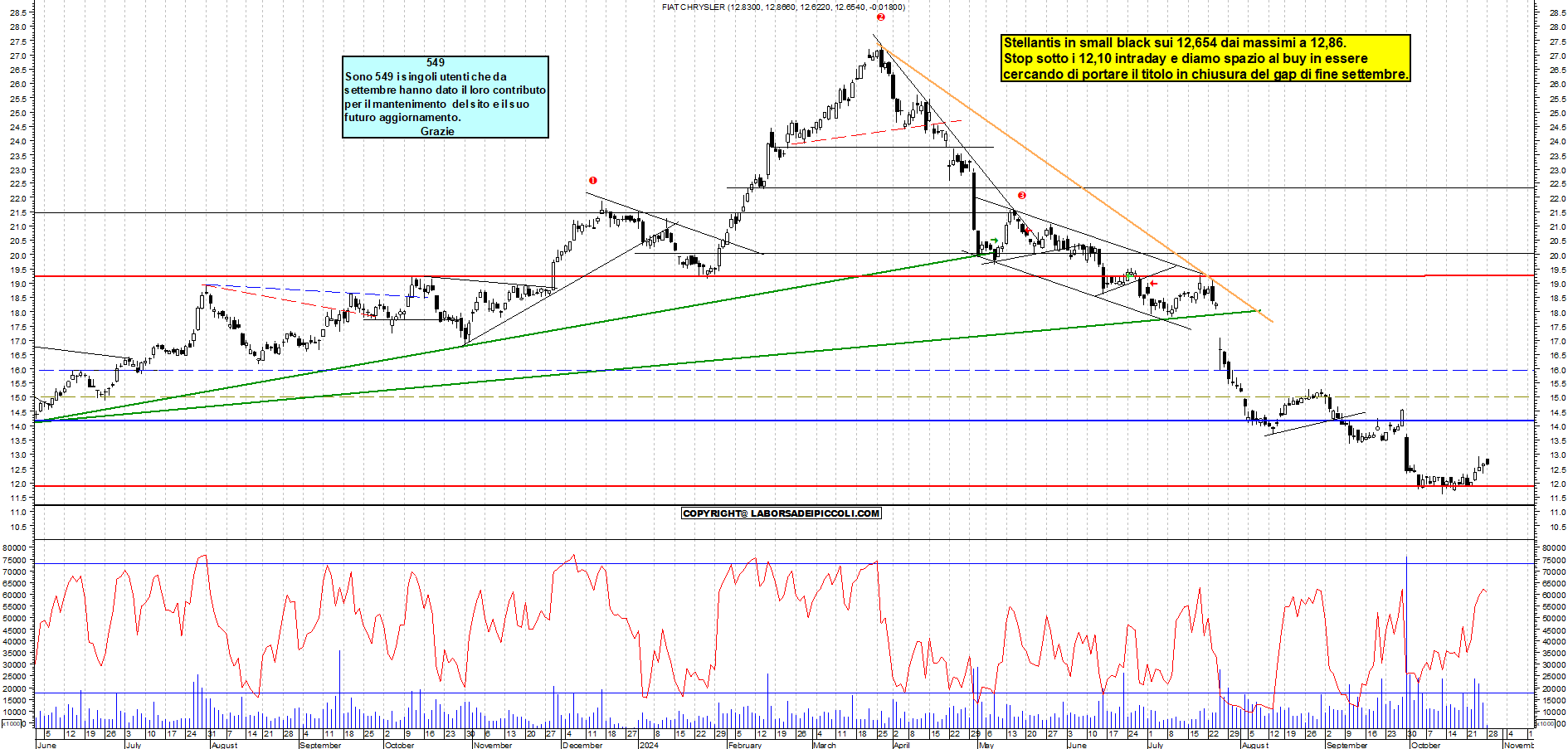
Task: Click 12.0 on the right price axis
Action: click(1556, 484)
